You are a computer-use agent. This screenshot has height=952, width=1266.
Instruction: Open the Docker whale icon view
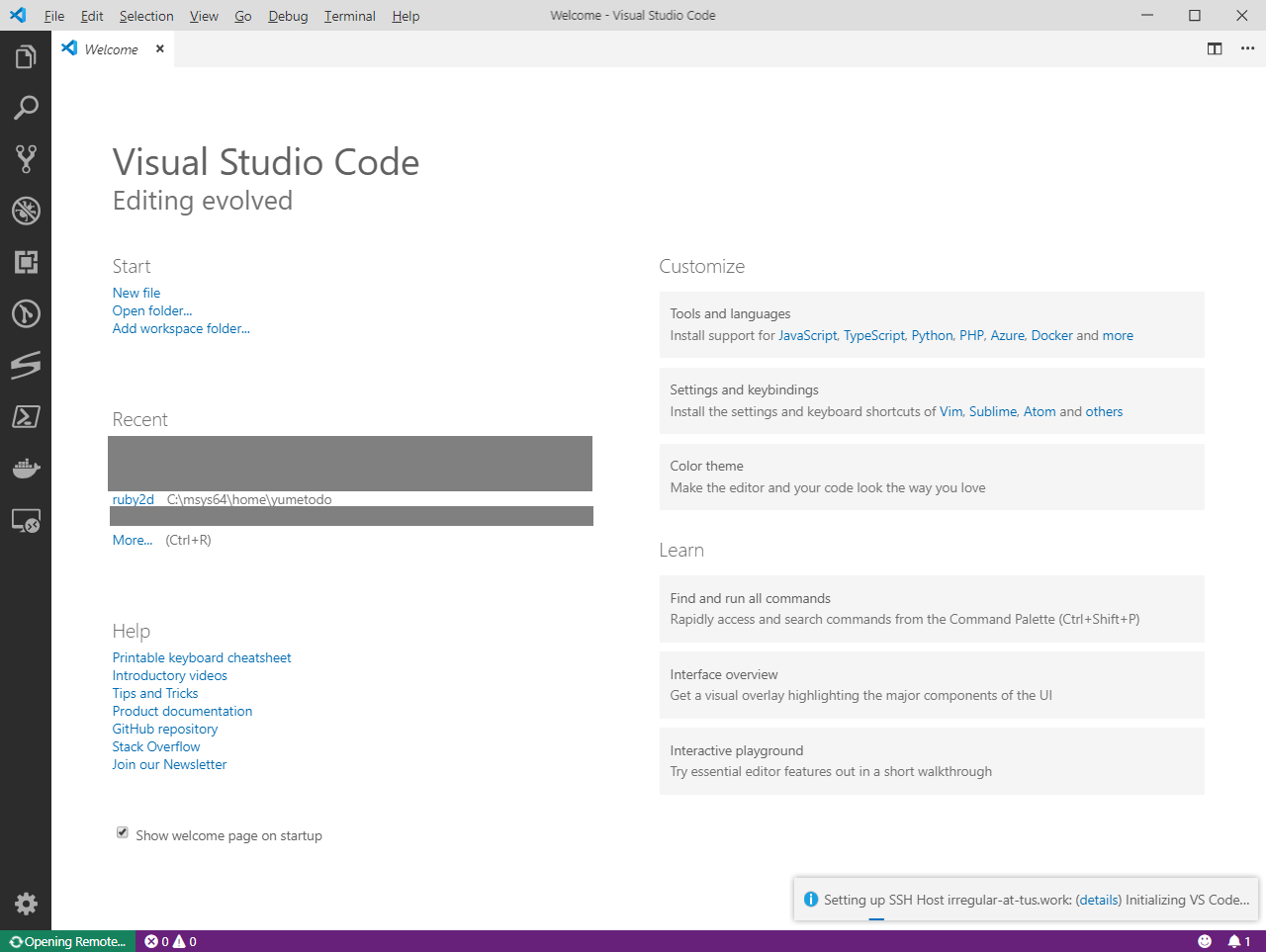(26, 468)
